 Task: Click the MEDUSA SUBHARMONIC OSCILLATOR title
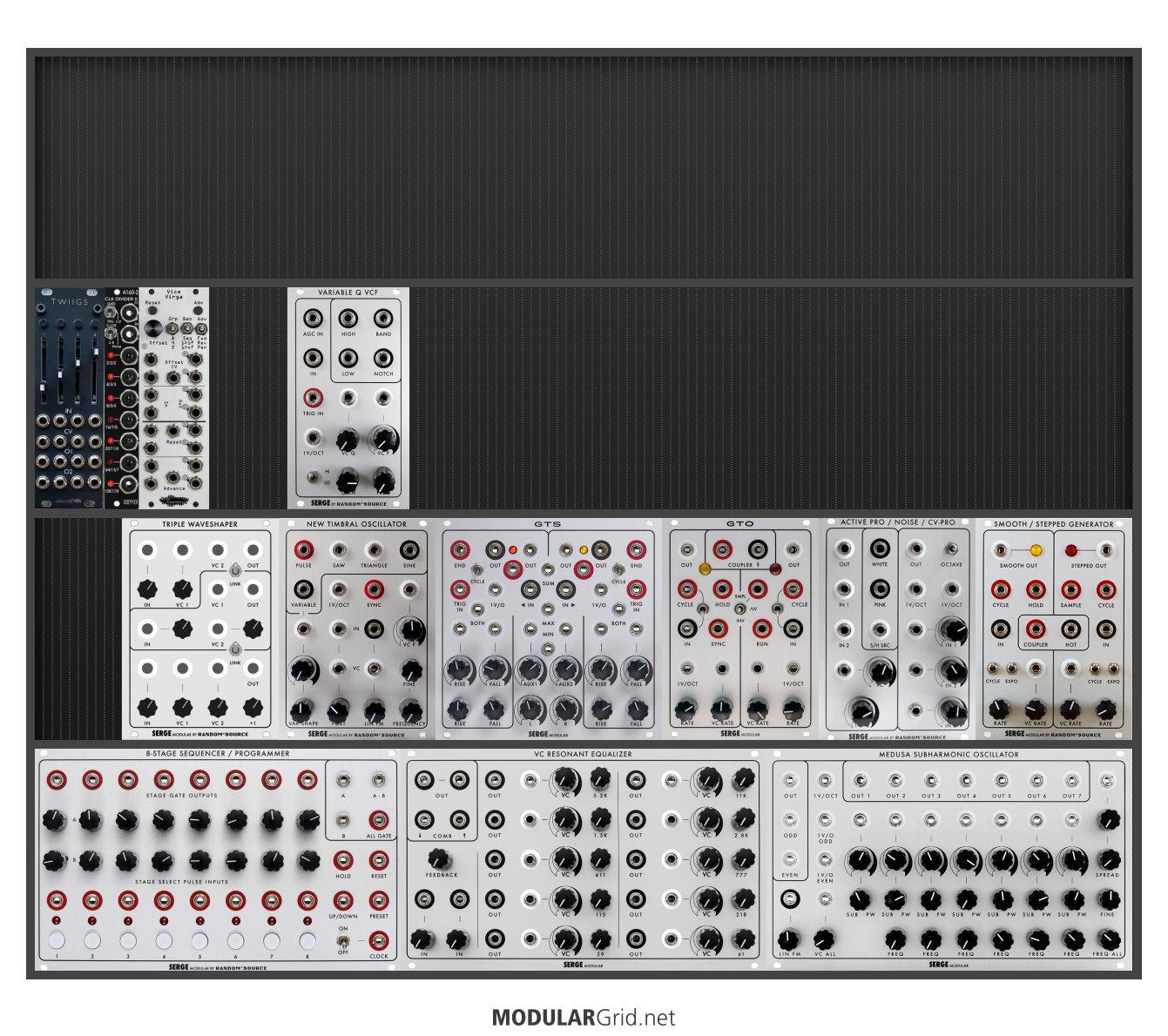coord(949,754)
